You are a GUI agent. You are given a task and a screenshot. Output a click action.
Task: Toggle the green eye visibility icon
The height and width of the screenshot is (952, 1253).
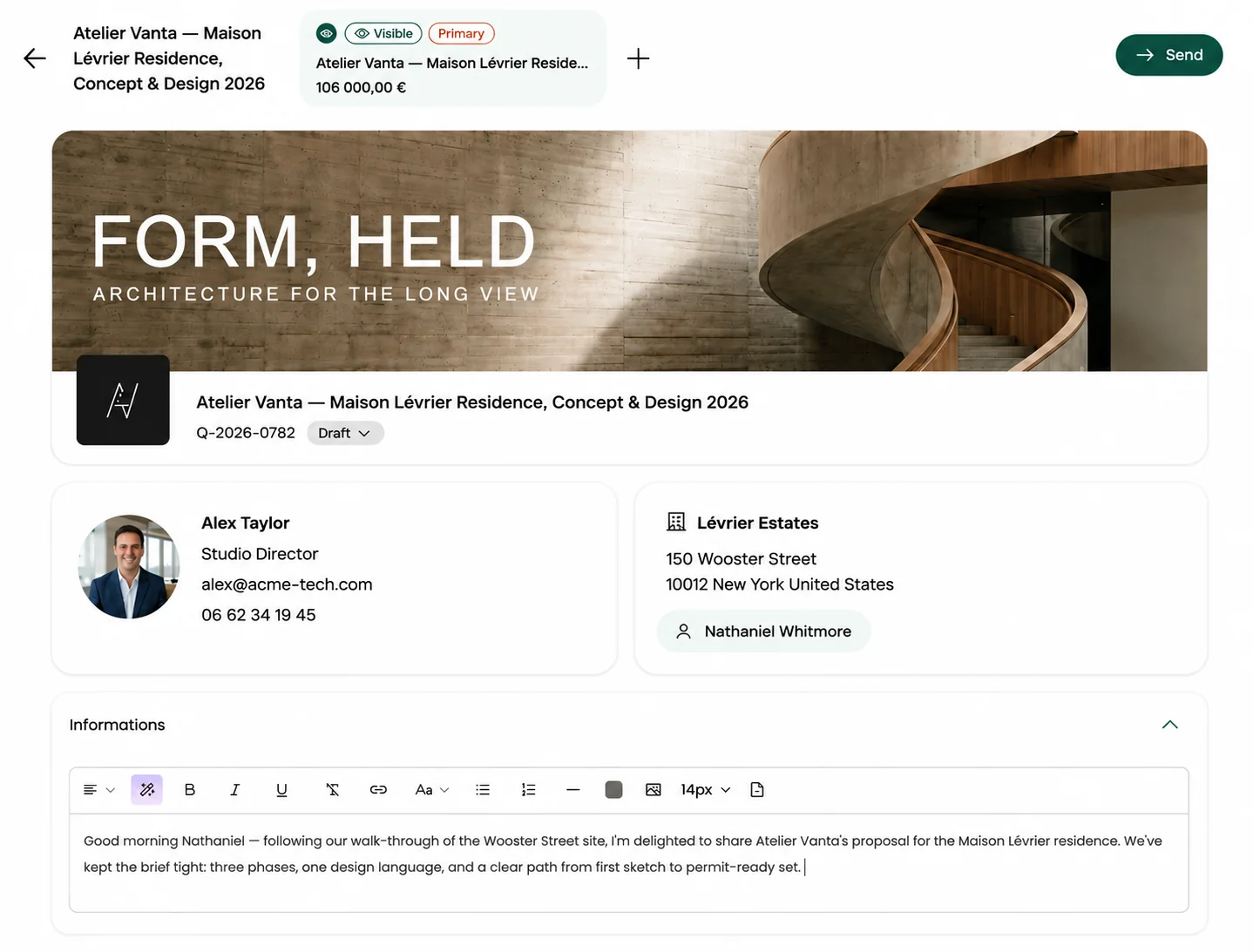326,33
